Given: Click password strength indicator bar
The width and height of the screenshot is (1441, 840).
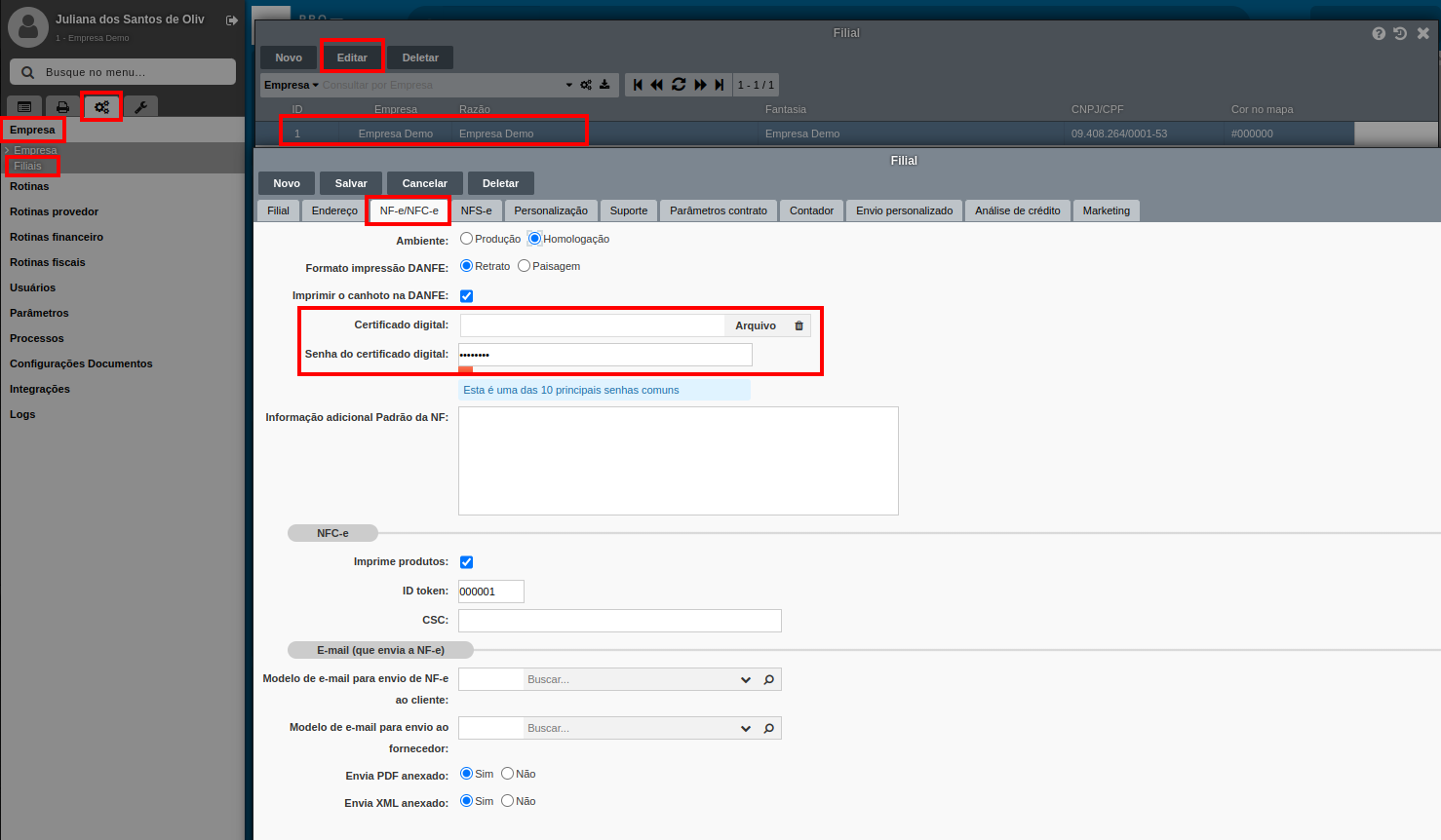Looking at the screenshot, I should point(466,369).
